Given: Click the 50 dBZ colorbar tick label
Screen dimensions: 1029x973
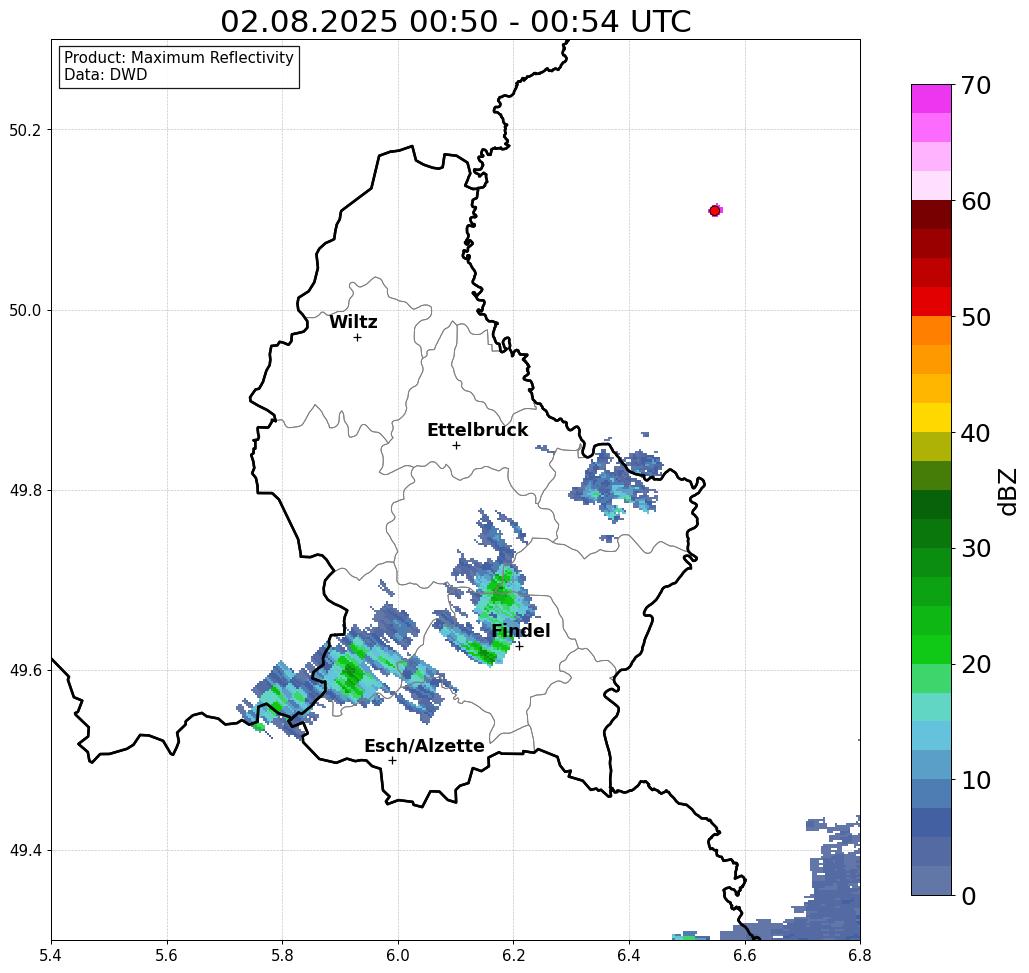Looking at the screenshot, I should click(x=975, y=317).
